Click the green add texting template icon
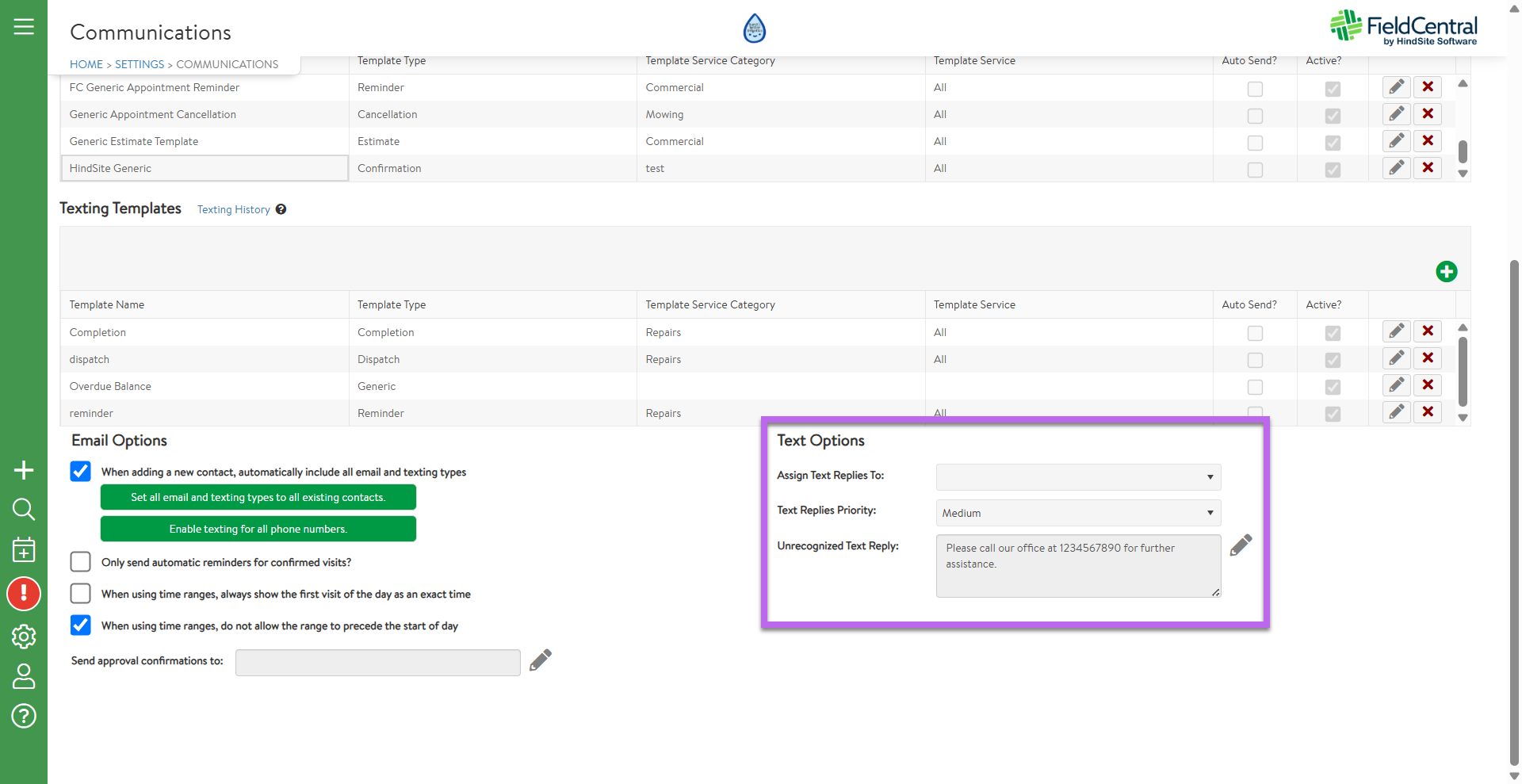The image size is (1522, 784). 1446,272
